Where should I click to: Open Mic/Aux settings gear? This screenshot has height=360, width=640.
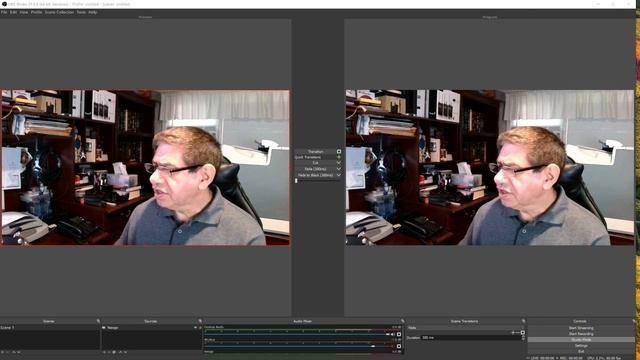tap(399, 346)
